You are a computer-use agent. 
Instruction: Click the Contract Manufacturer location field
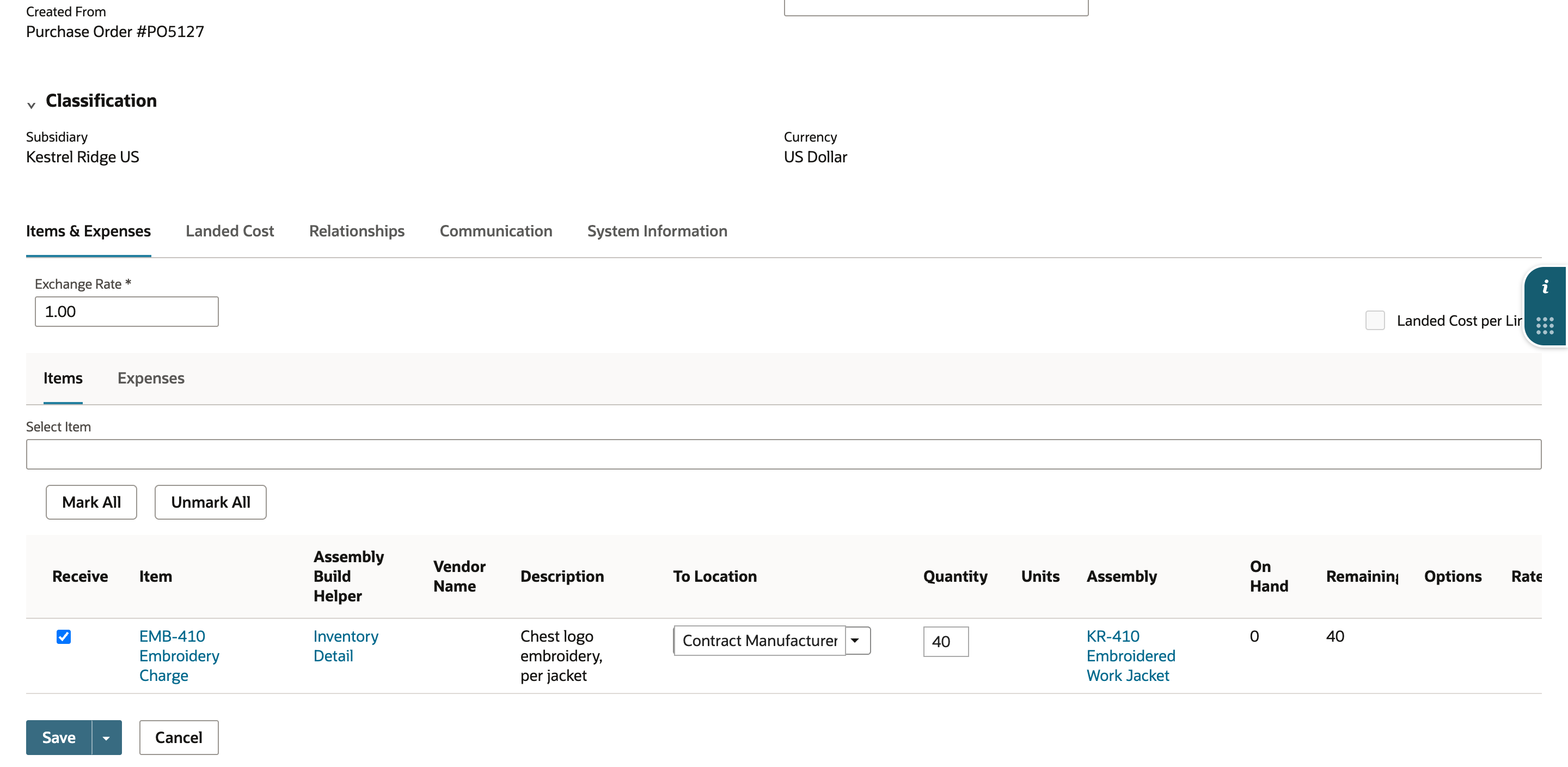pos(759,640)
